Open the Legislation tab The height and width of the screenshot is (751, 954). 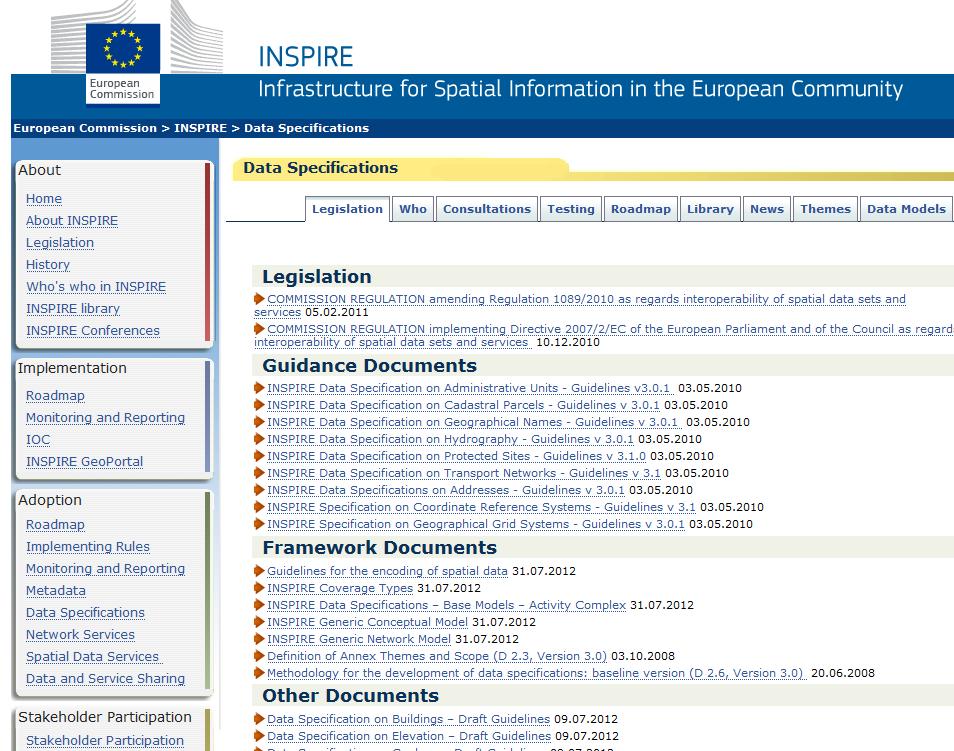(x=347, y=209)
